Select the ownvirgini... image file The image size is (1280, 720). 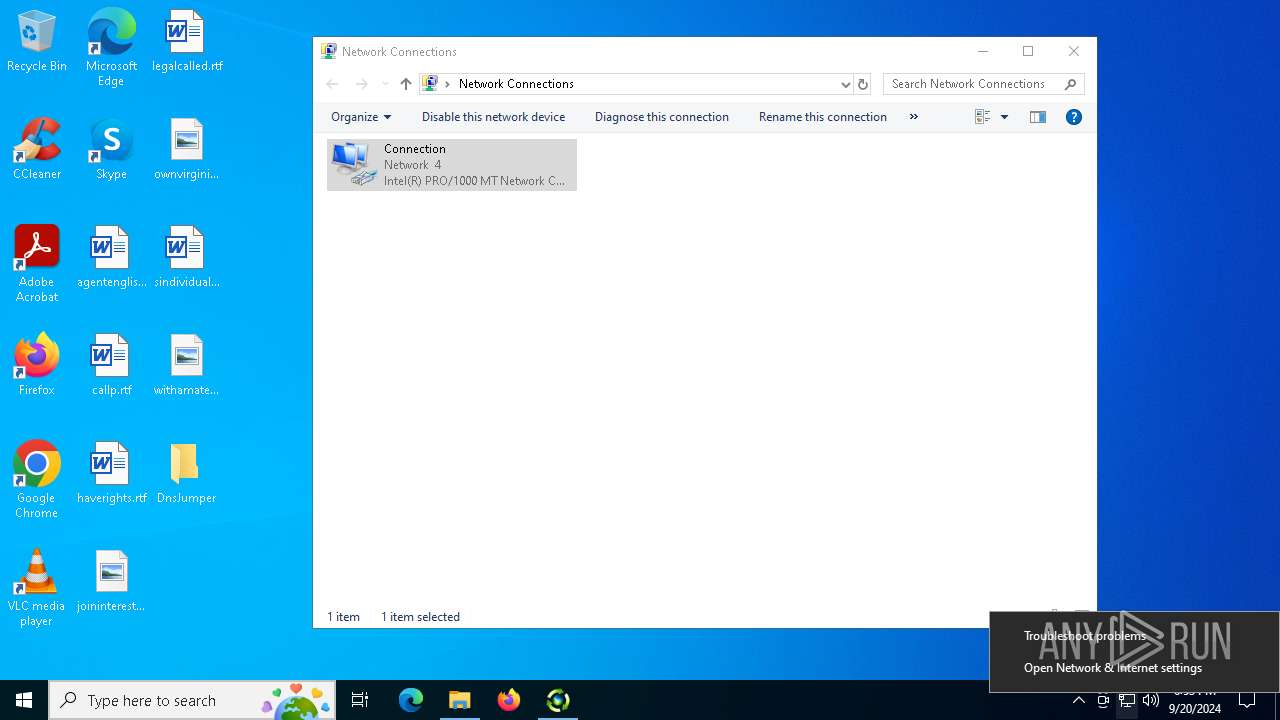187,150
